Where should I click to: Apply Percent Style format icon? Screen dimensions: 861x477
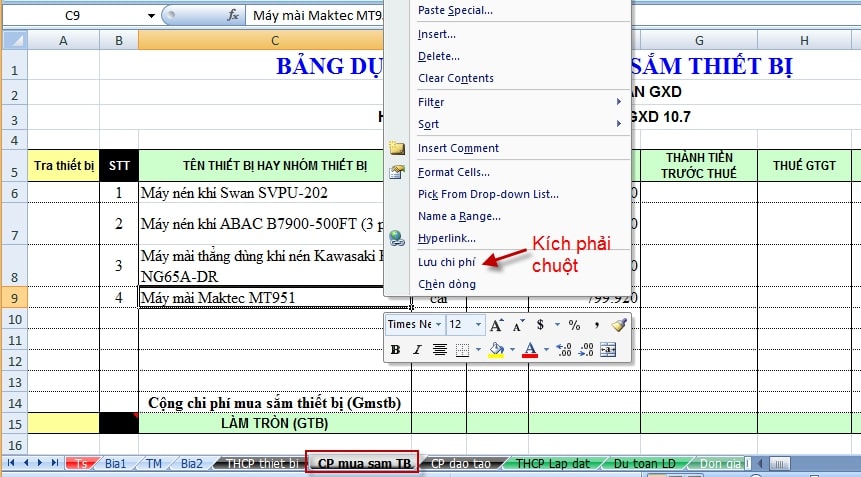coord(574,325)
